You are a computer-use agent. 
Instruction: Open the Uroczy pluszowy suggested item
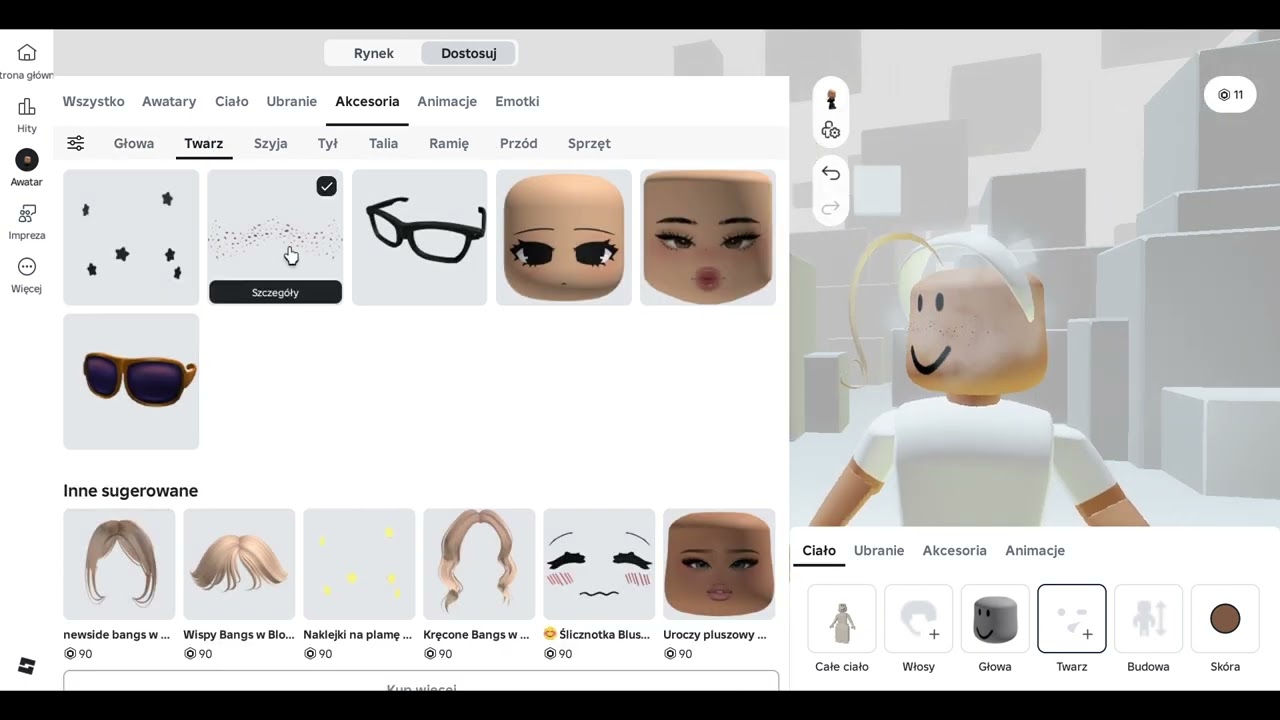pyautogui.click(x=719, y=564)
